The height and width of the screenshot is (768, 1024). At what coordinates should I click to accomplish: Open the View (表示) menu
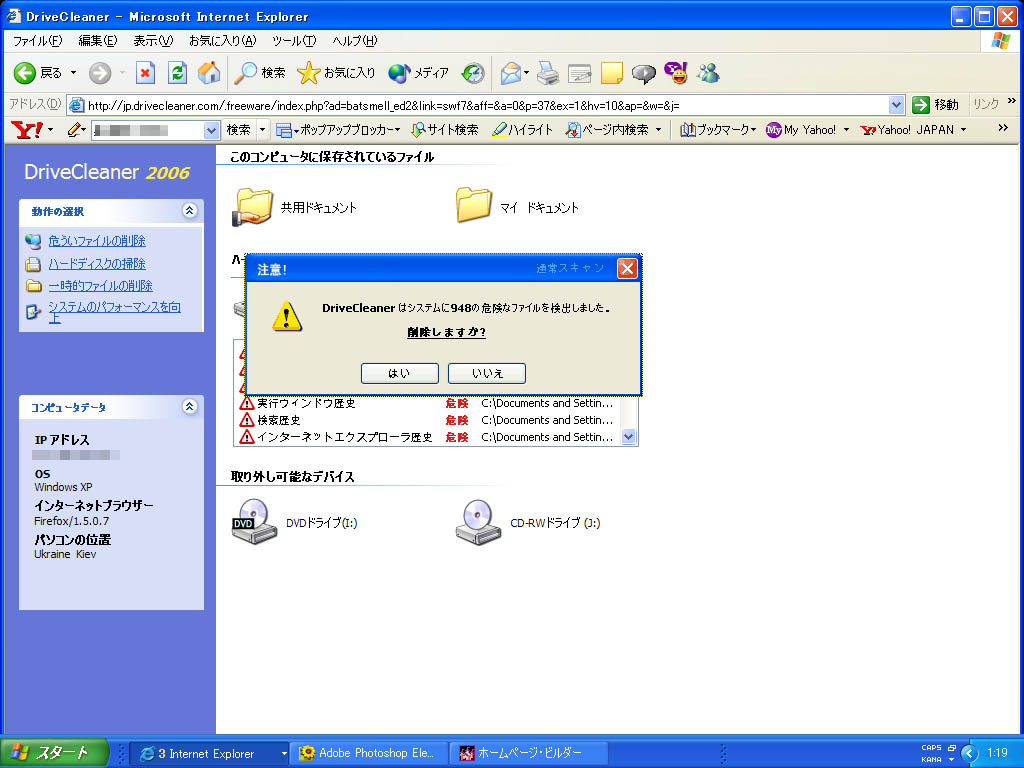coord(153,40)
